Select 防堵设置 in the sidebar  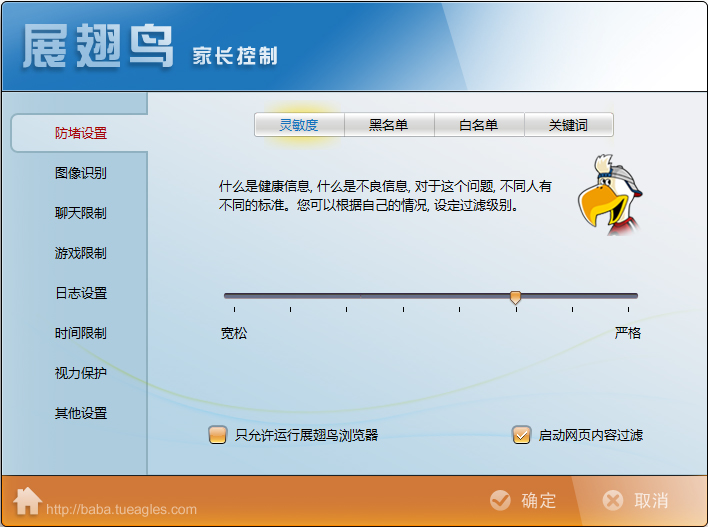pyautogui.click(x=81, y=133)
